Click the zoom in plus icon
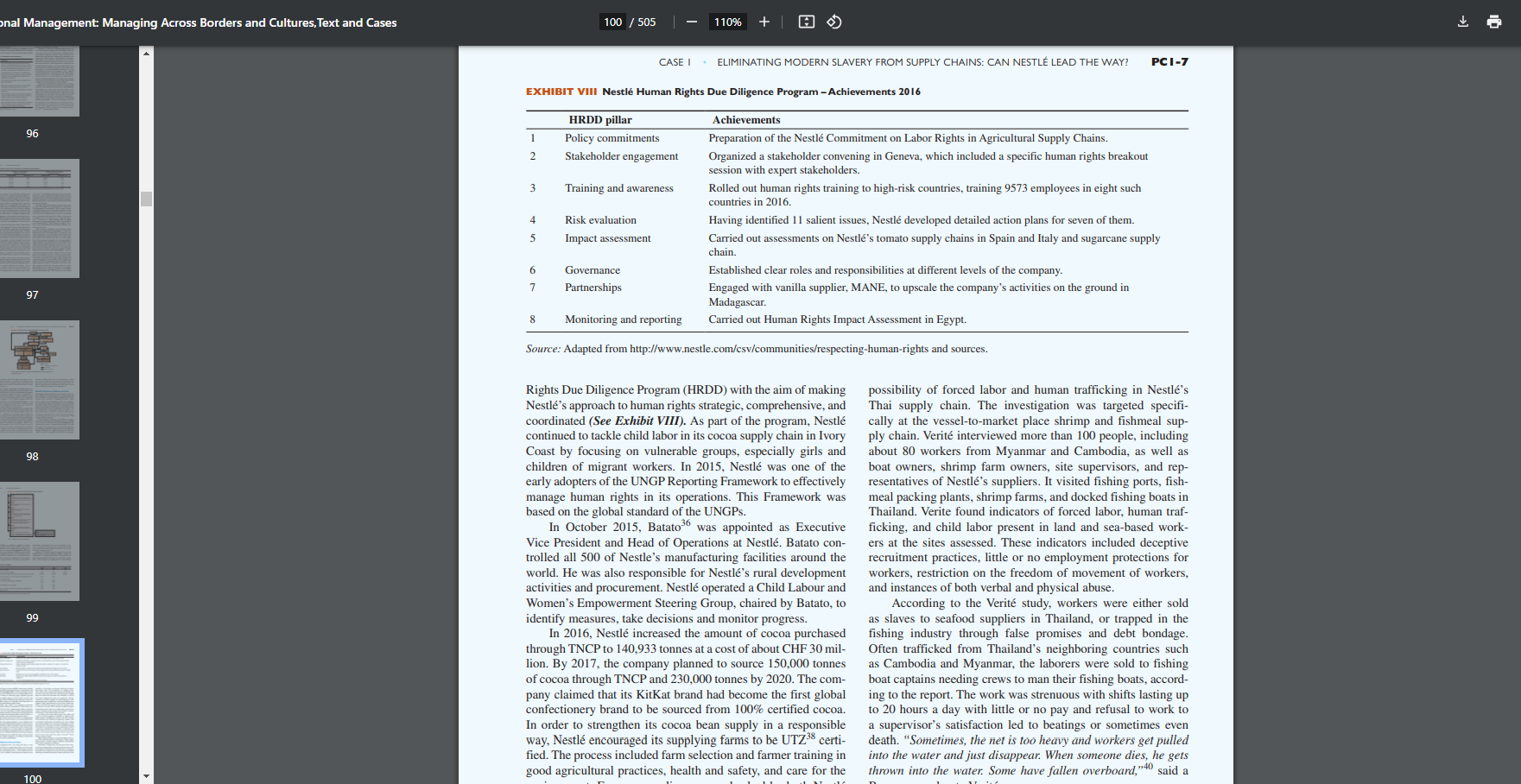 764,22
